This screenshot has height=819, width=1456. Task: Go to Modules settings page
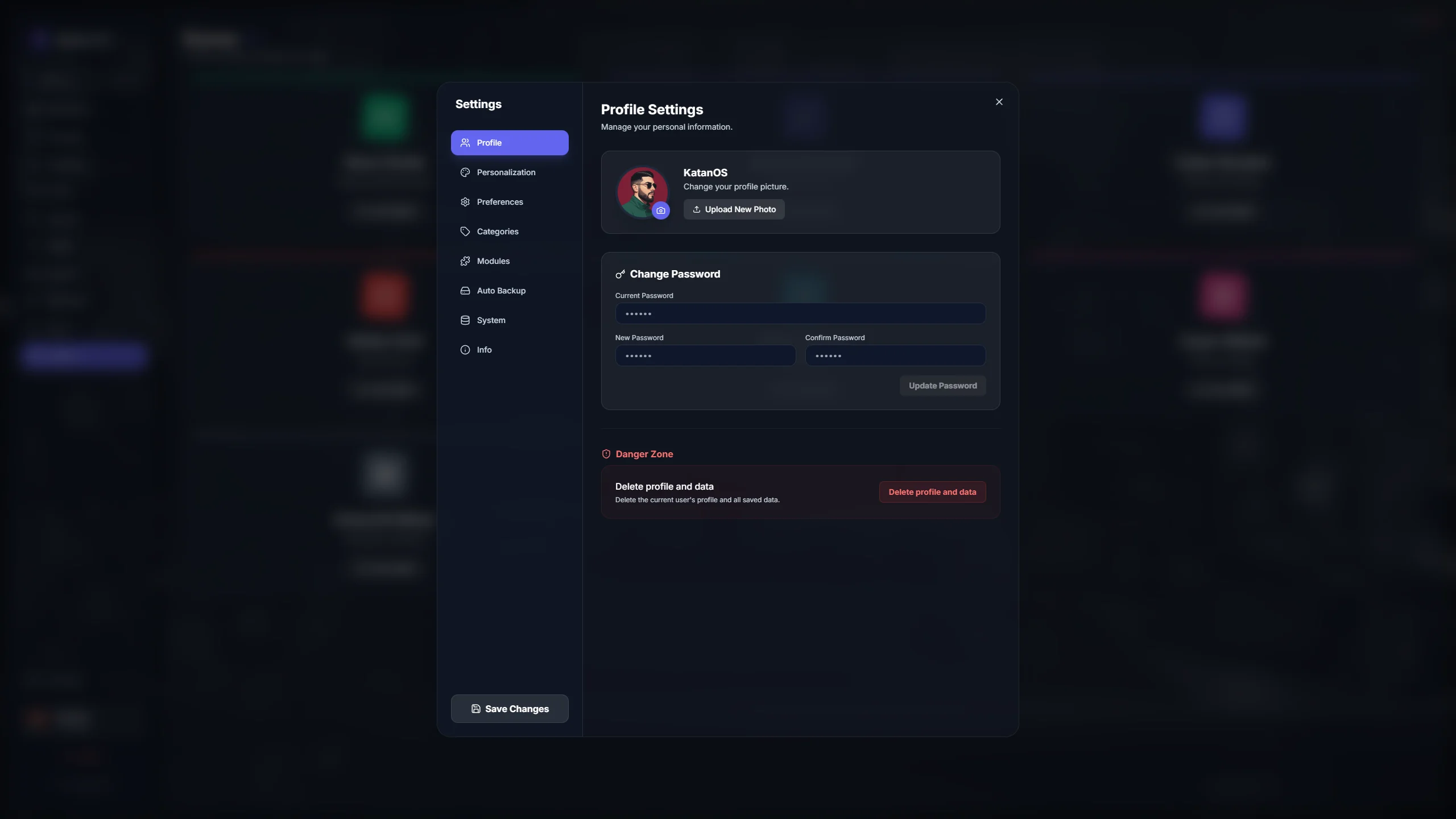[x=493, y=261]
